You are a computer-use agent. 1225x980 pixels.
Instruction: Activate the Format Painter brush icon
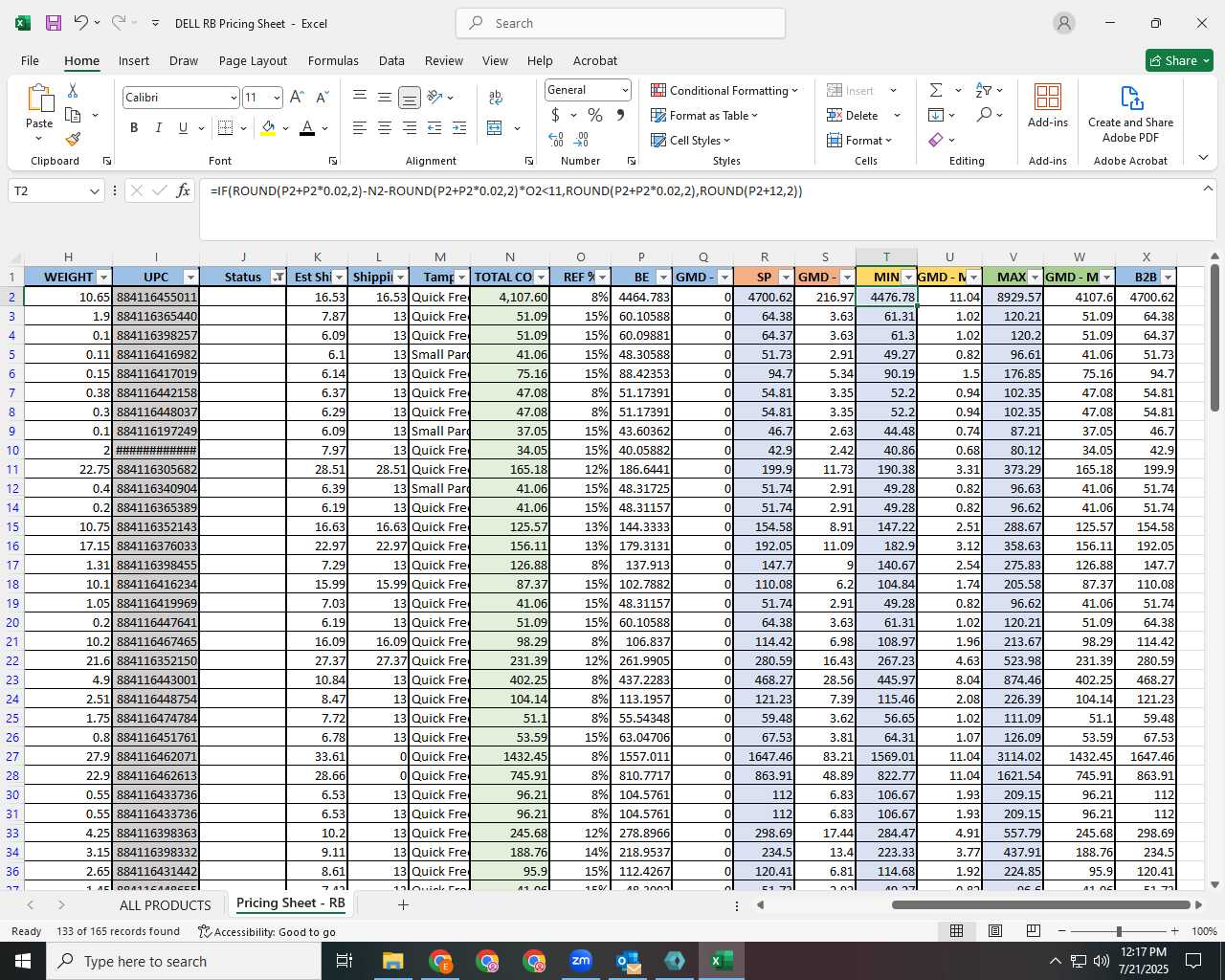pos(73,139)
